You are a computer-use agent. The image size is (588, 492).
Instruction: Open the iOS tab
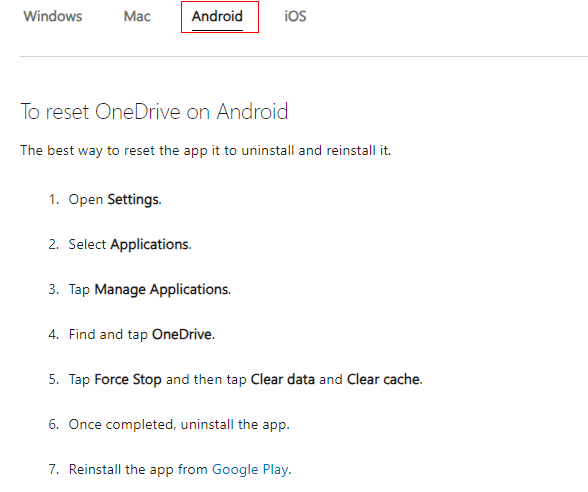295,16
